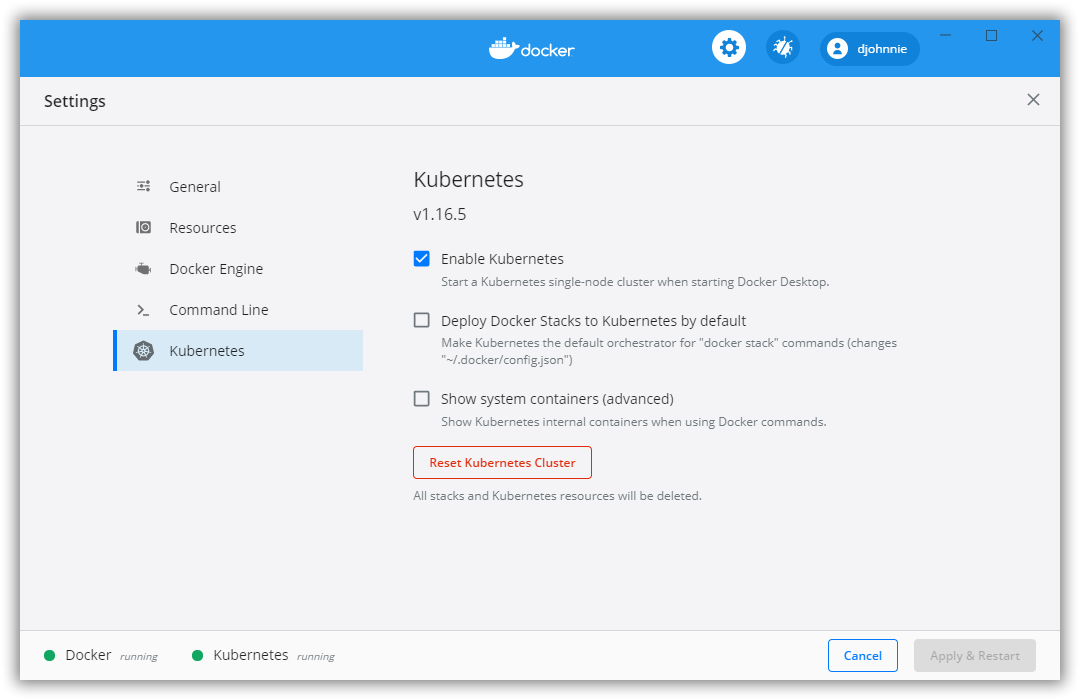Uncheck Enable Kubernetes checkbox
Viewport: 1080px width, 700px height.
[422, 258]
